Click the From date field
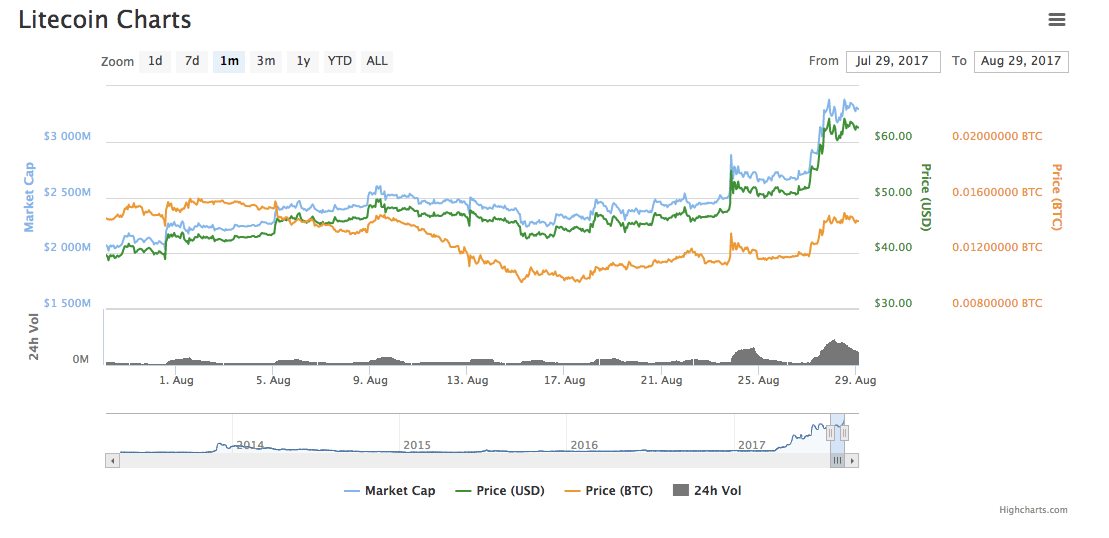The width and height of the screenshot is (1109, 538). pyautogui.click(x=893, y=61)
